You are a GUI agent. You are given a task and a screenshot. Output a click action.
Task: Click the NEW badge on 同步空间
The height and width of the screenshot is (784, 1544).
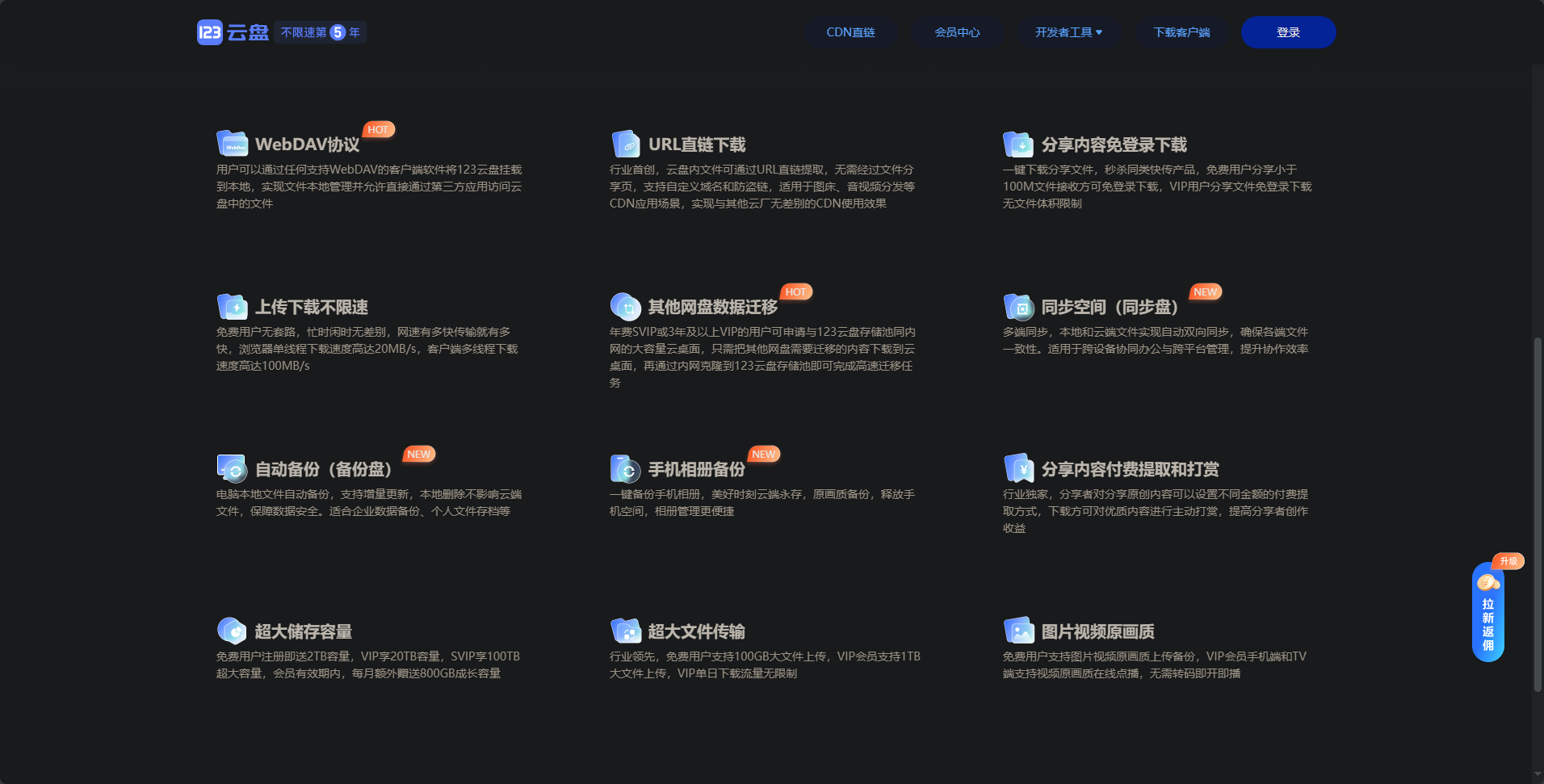[x=1206, y=291]
